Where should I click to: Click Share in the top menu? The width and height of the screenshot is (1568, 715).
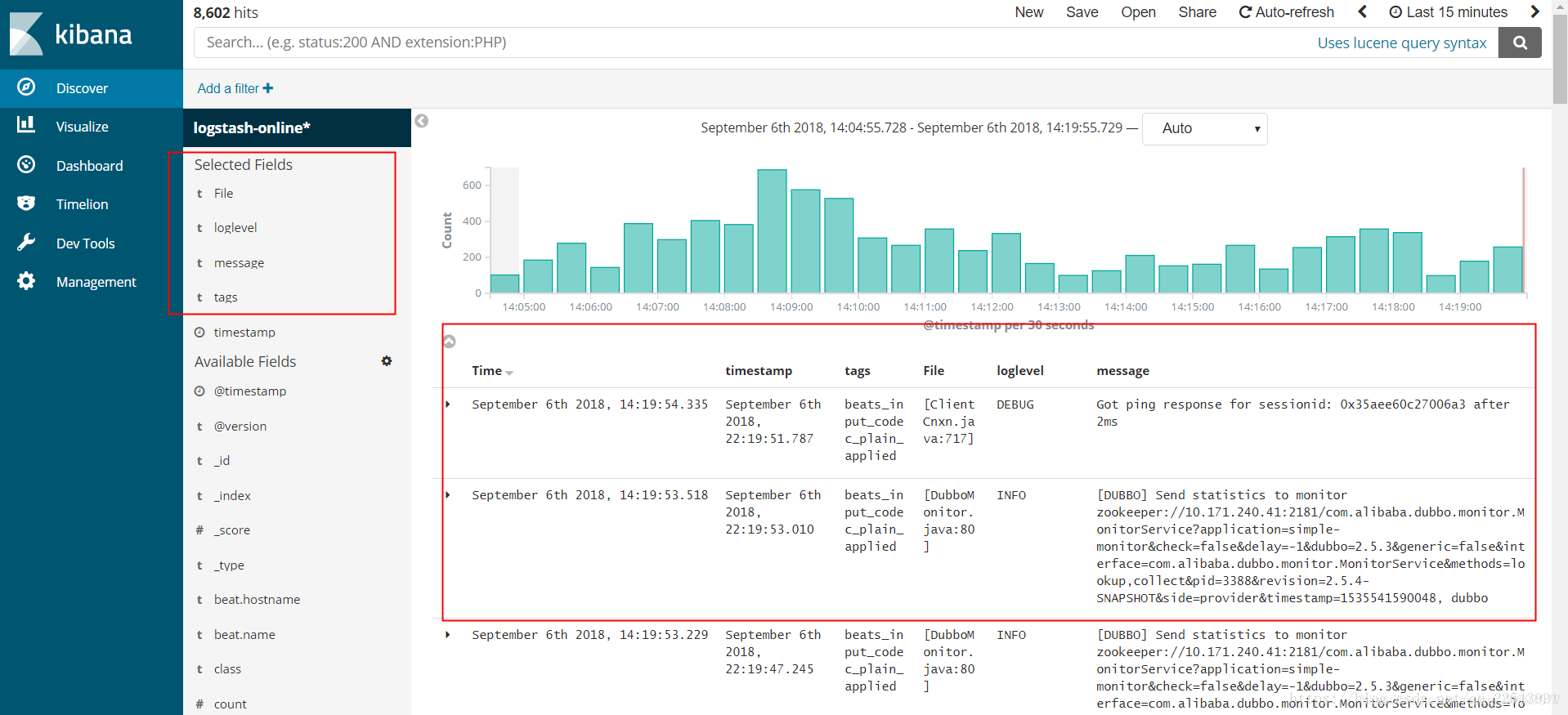tap(1197, 12)
